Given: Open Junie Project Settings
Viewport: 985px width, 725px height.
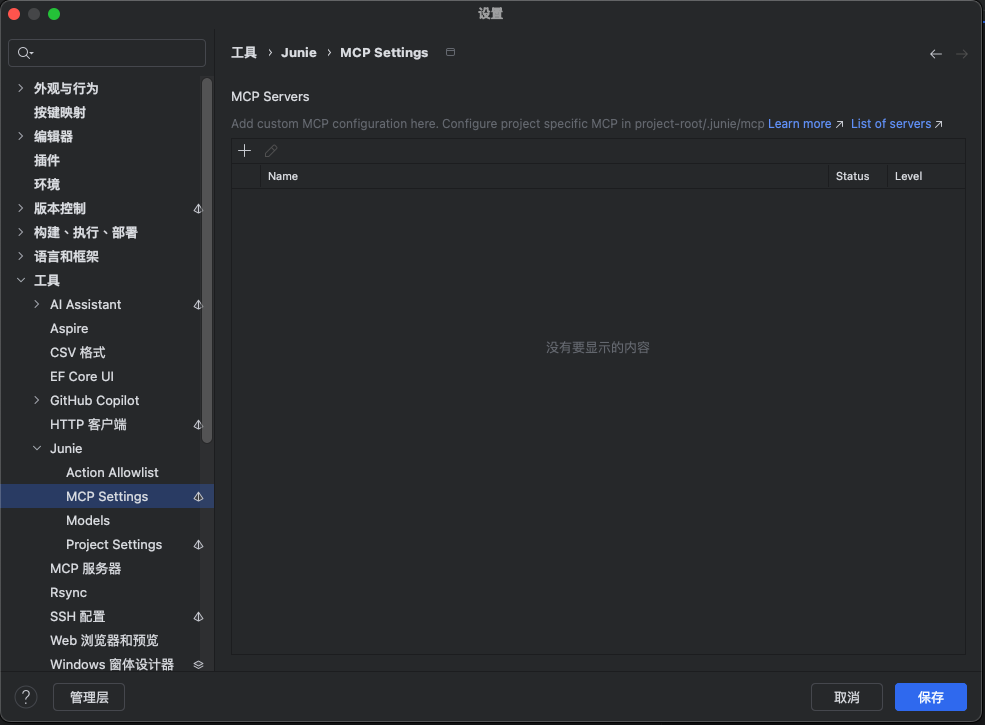Looking at the screenshot, I should coord(114,545).
